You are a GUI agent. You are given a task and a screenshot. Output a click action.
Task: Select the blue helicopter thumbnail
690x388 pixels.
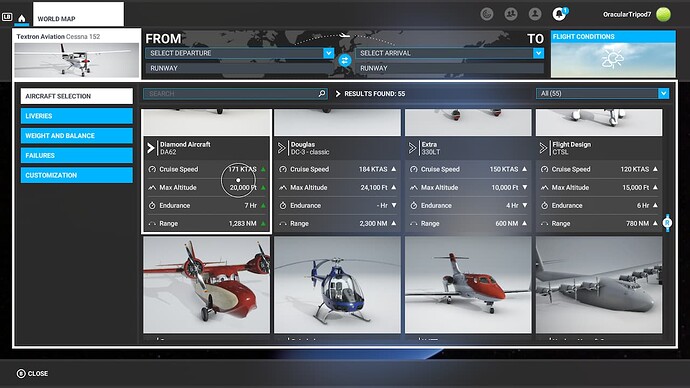337,285
